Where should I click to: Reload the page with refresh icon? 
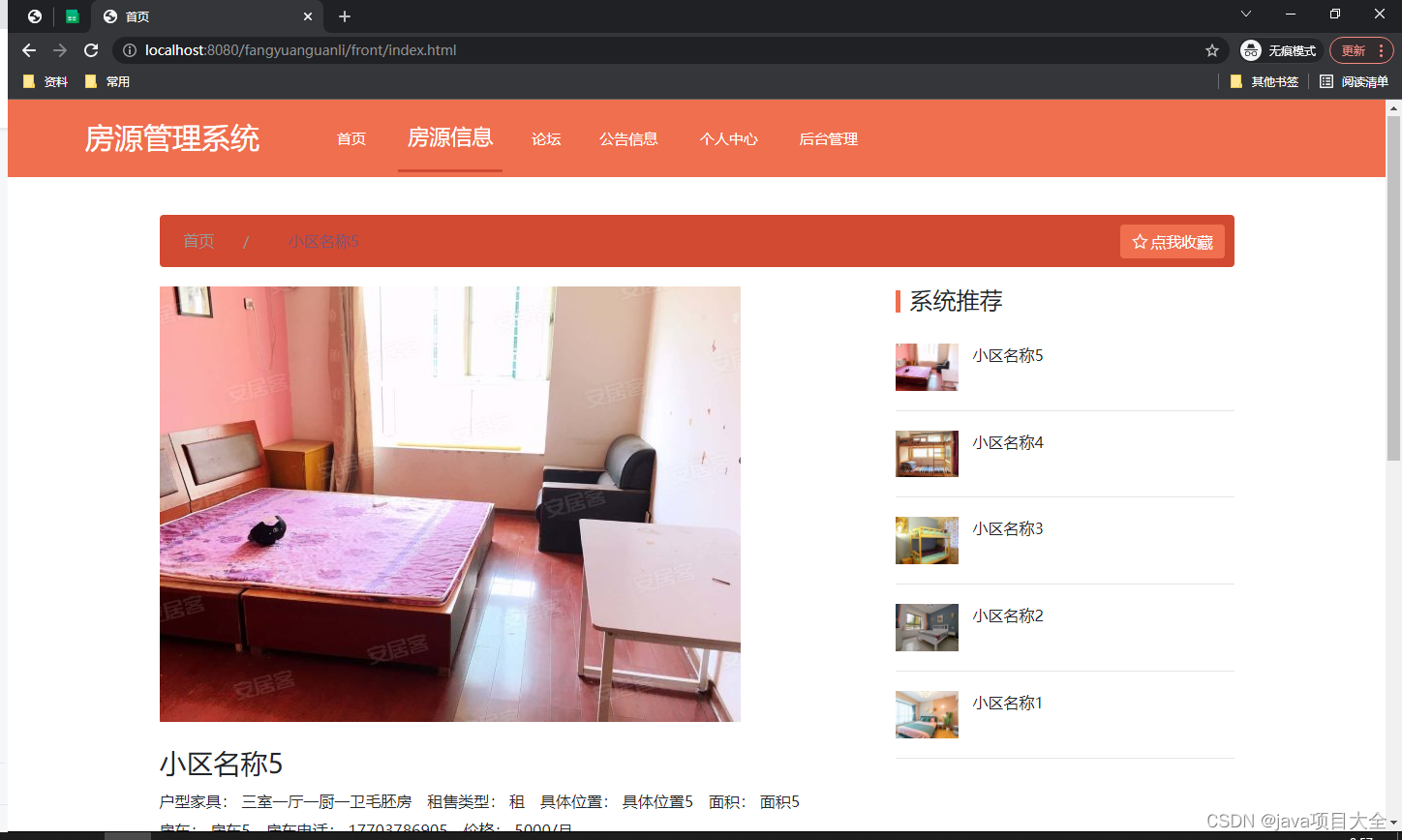point(91,50)
